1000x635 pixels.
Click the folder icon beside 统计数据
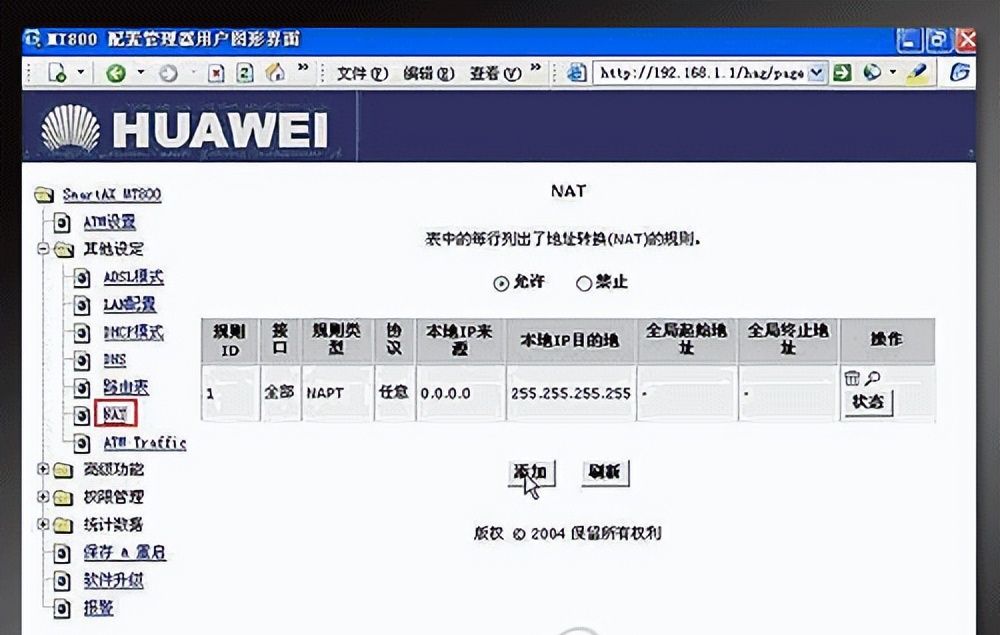pyautogui.click(x=63, y=525)
